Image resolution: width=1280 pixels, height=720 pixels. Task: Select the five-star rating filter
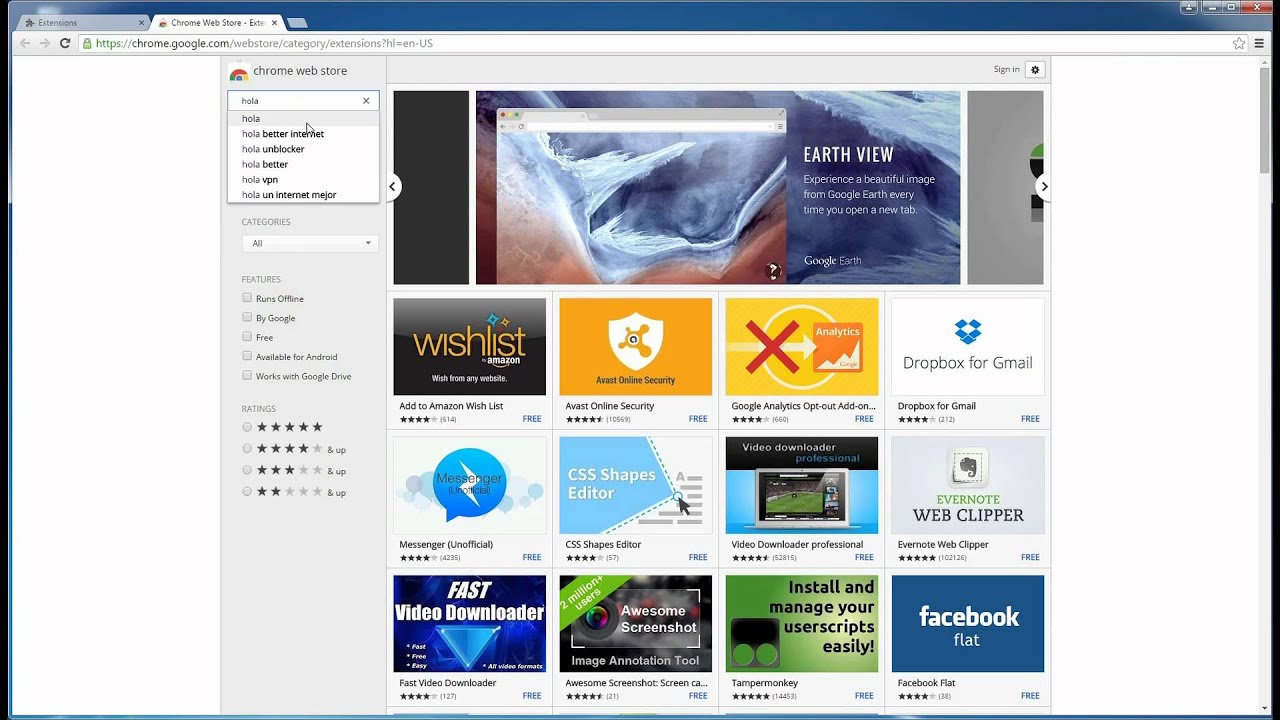pos(247,427)
